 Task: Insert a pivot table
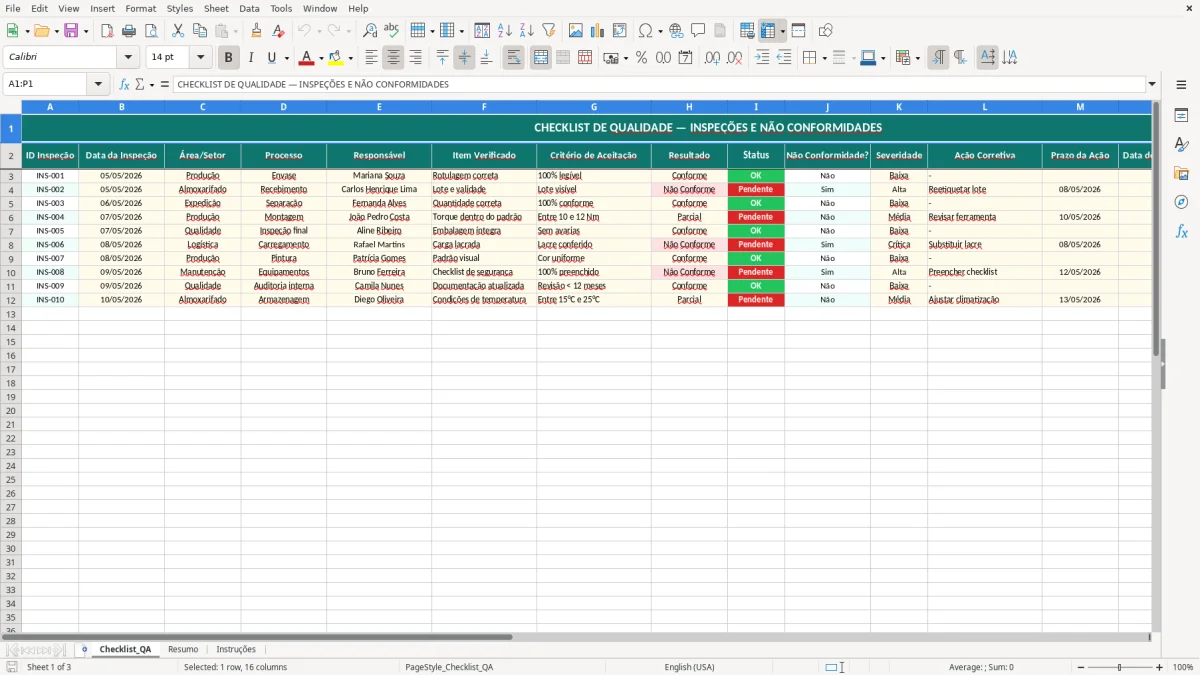click(620, 31)
